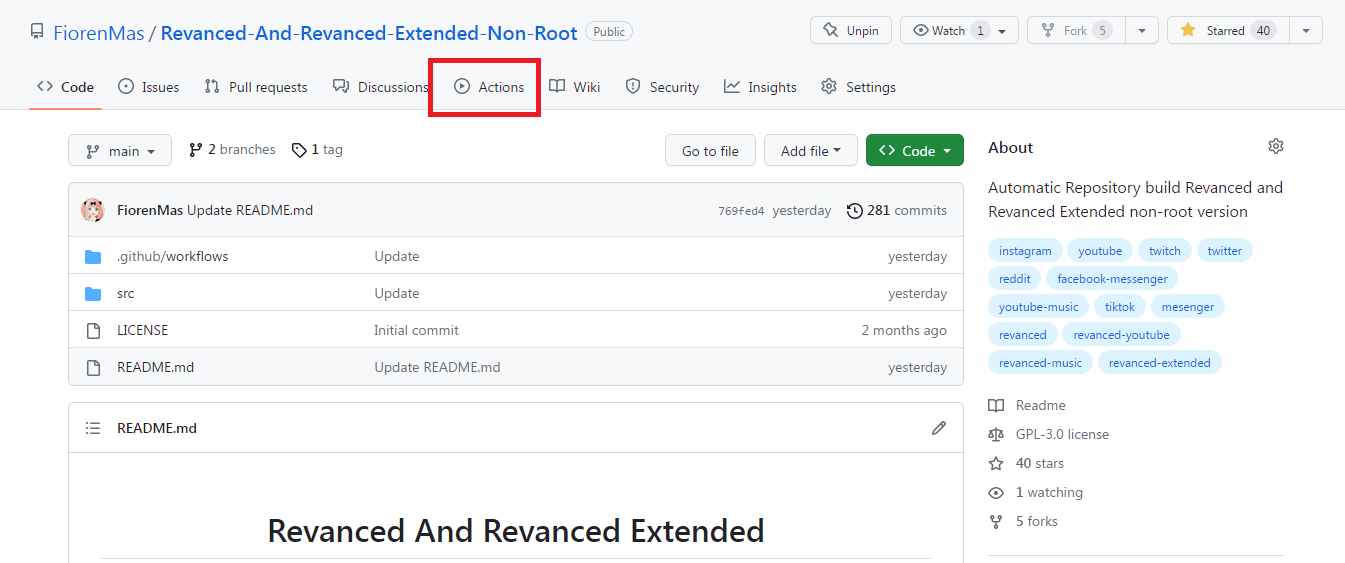Screen dimensions: 1345x563
Task: Expand the green Code dropdown button
Action: [x=914, y=151]
